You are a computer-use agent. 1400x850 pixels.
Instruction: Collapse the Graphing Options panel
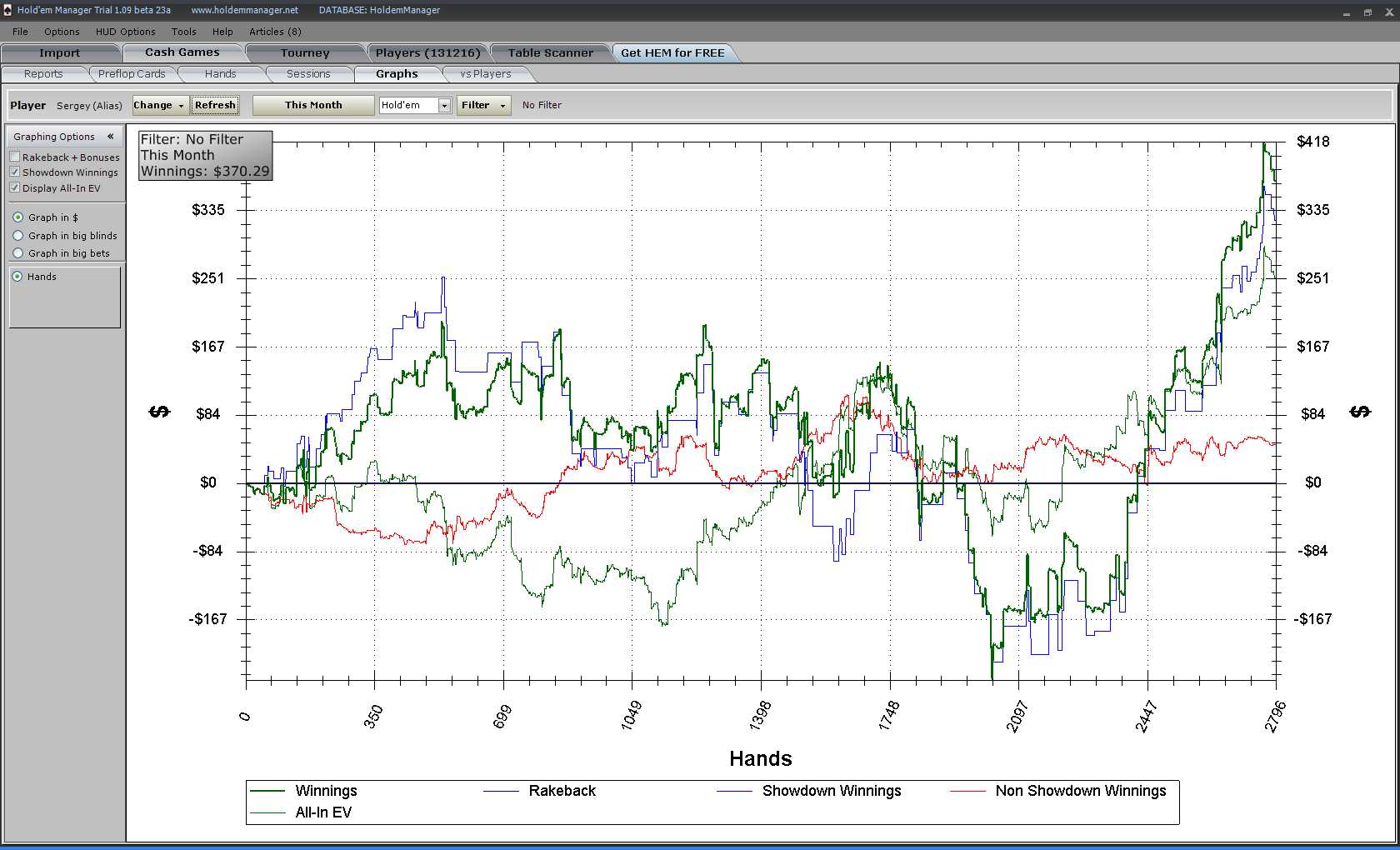(x=110, y=137)
